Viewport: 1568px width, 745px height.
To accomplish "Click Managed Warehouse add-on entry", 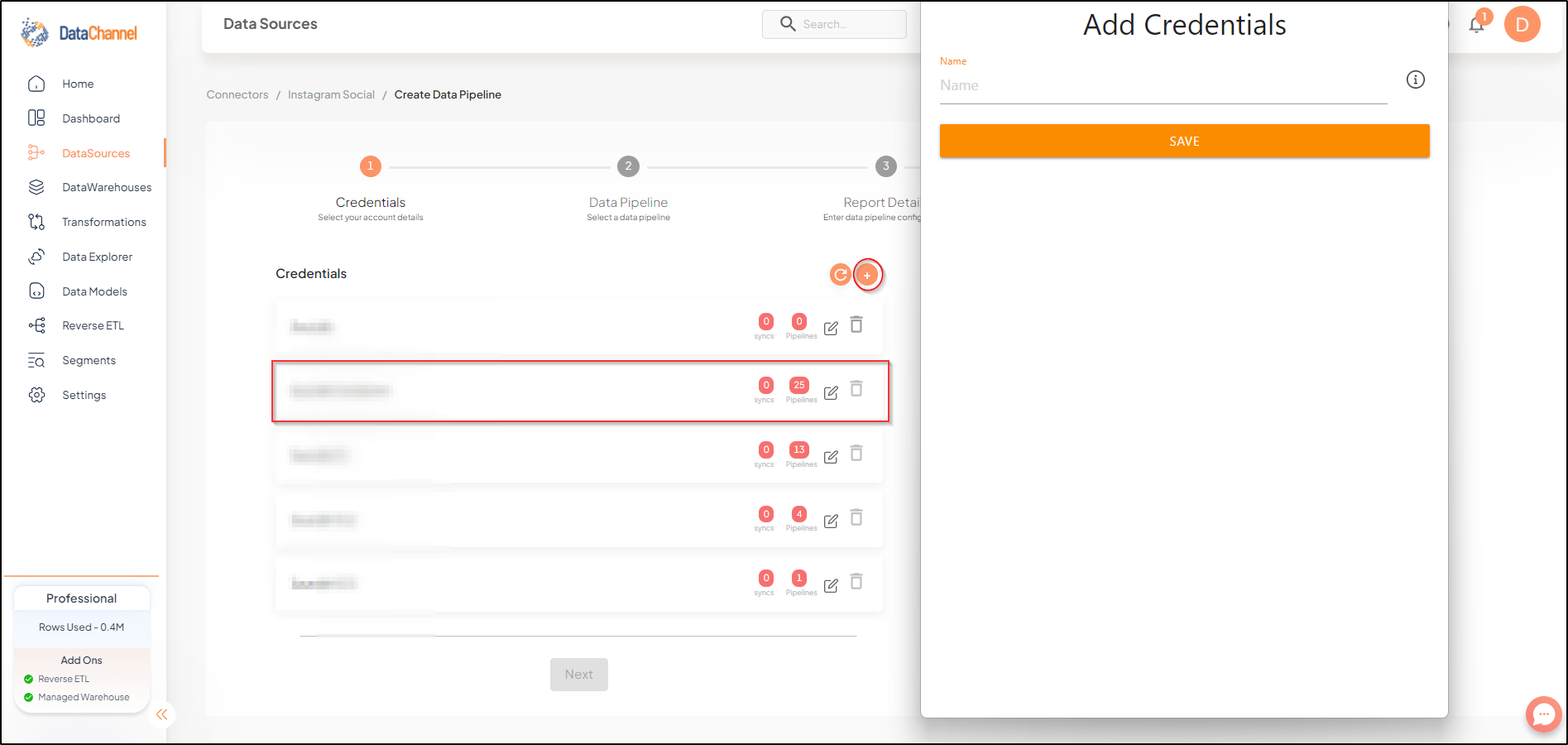I will point(84,697).
